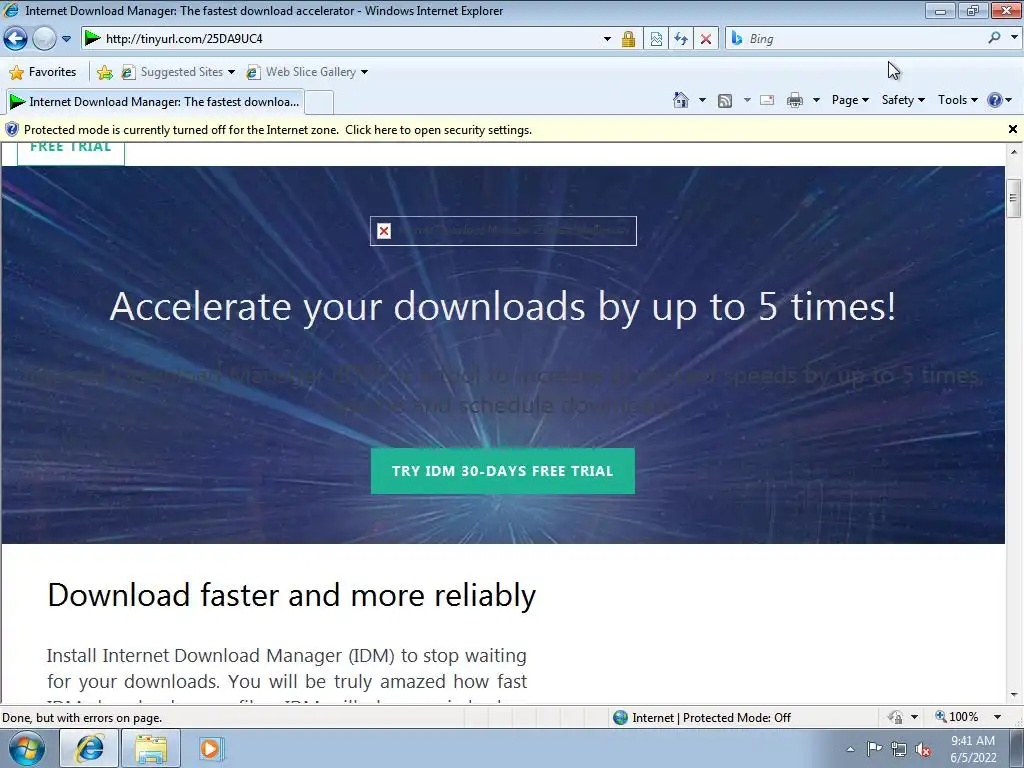This screenshot has height=768, width=1024.
Task: Open Windows Media Player taskbar icon
Action: [212, 748]
